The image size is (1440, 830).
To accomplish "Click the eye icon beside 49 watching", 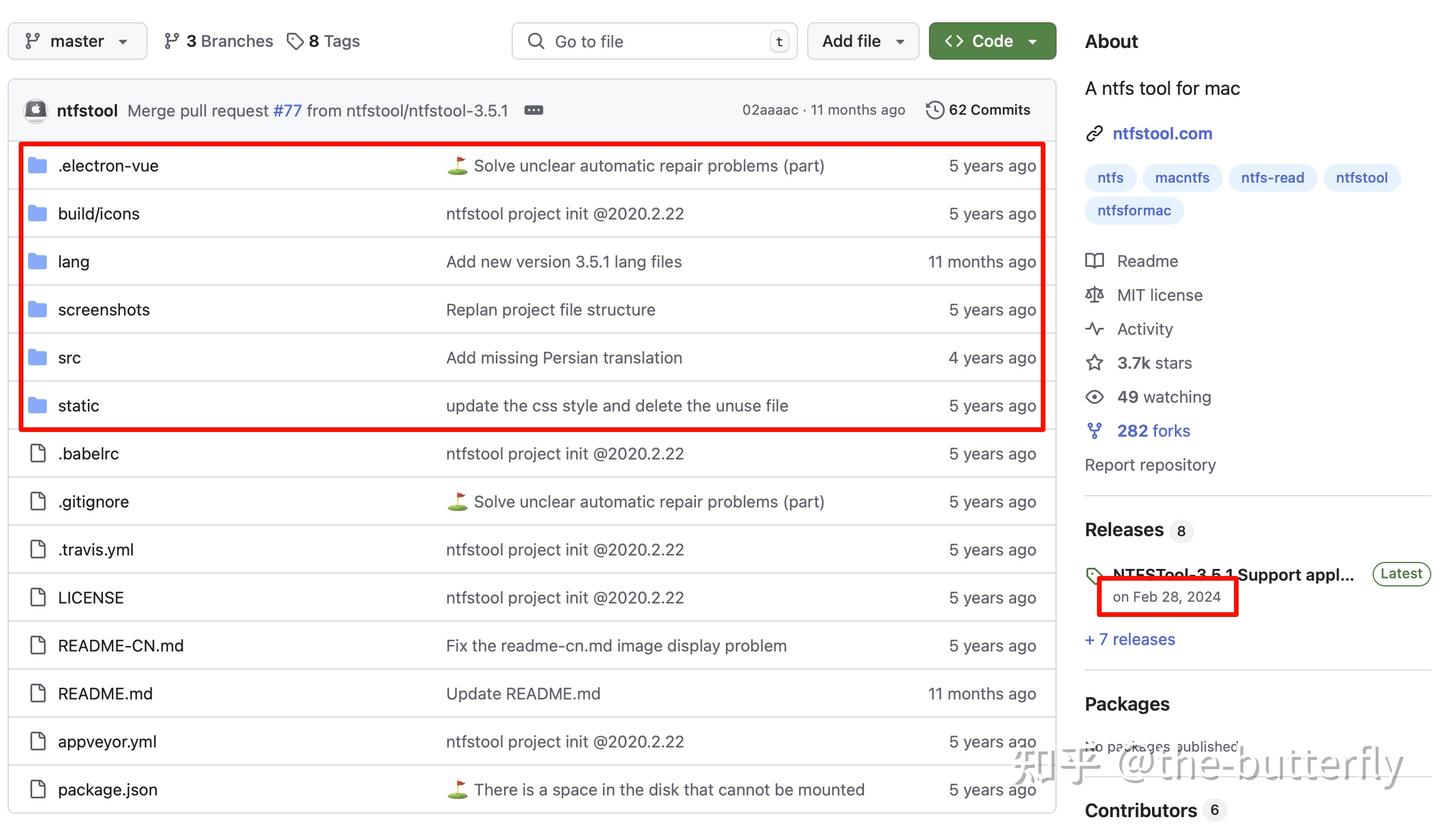I will point(1095,397).
